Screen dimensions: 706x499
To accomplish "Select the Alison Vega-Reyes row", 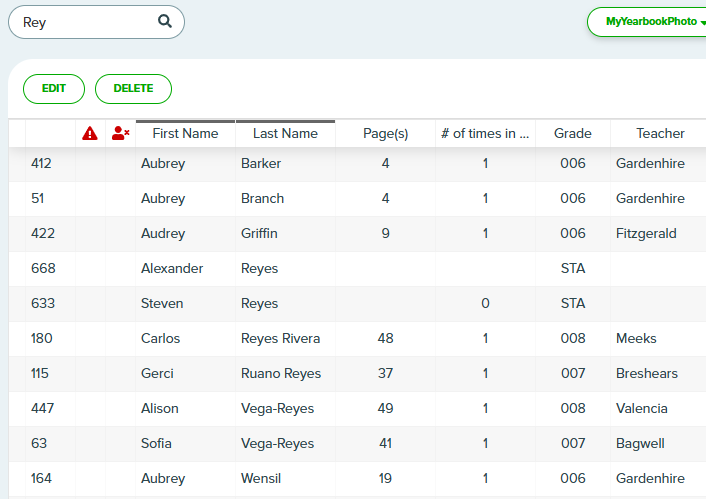I will point(358,408).
